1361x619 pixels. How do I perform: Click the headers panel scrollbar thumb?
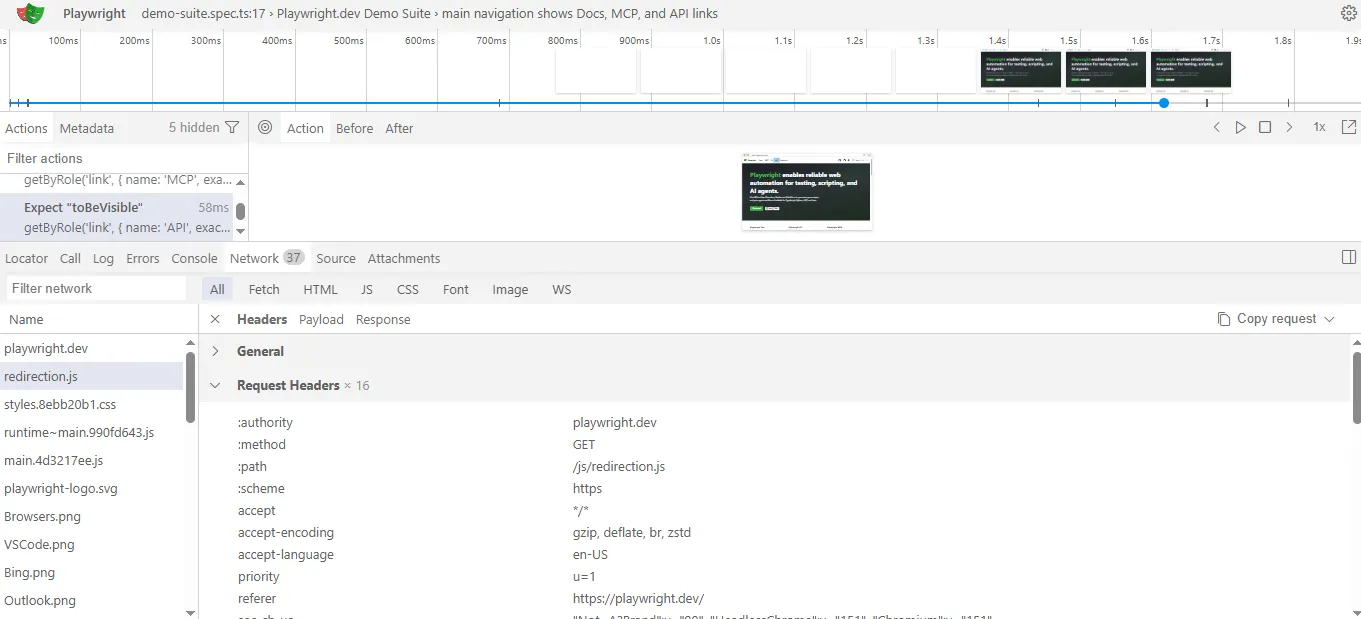[x=1356, y=387]
